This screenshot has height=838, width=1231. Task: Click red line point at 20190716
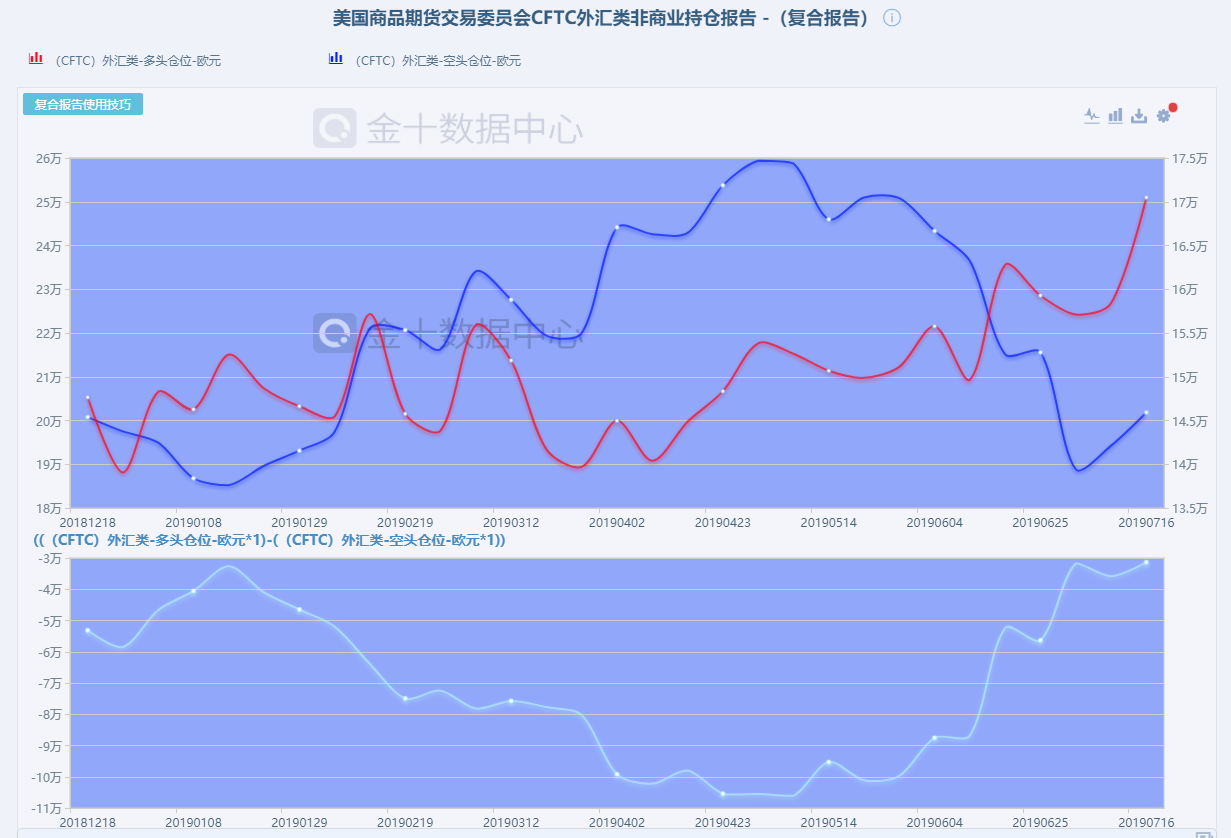(1146, 198)
